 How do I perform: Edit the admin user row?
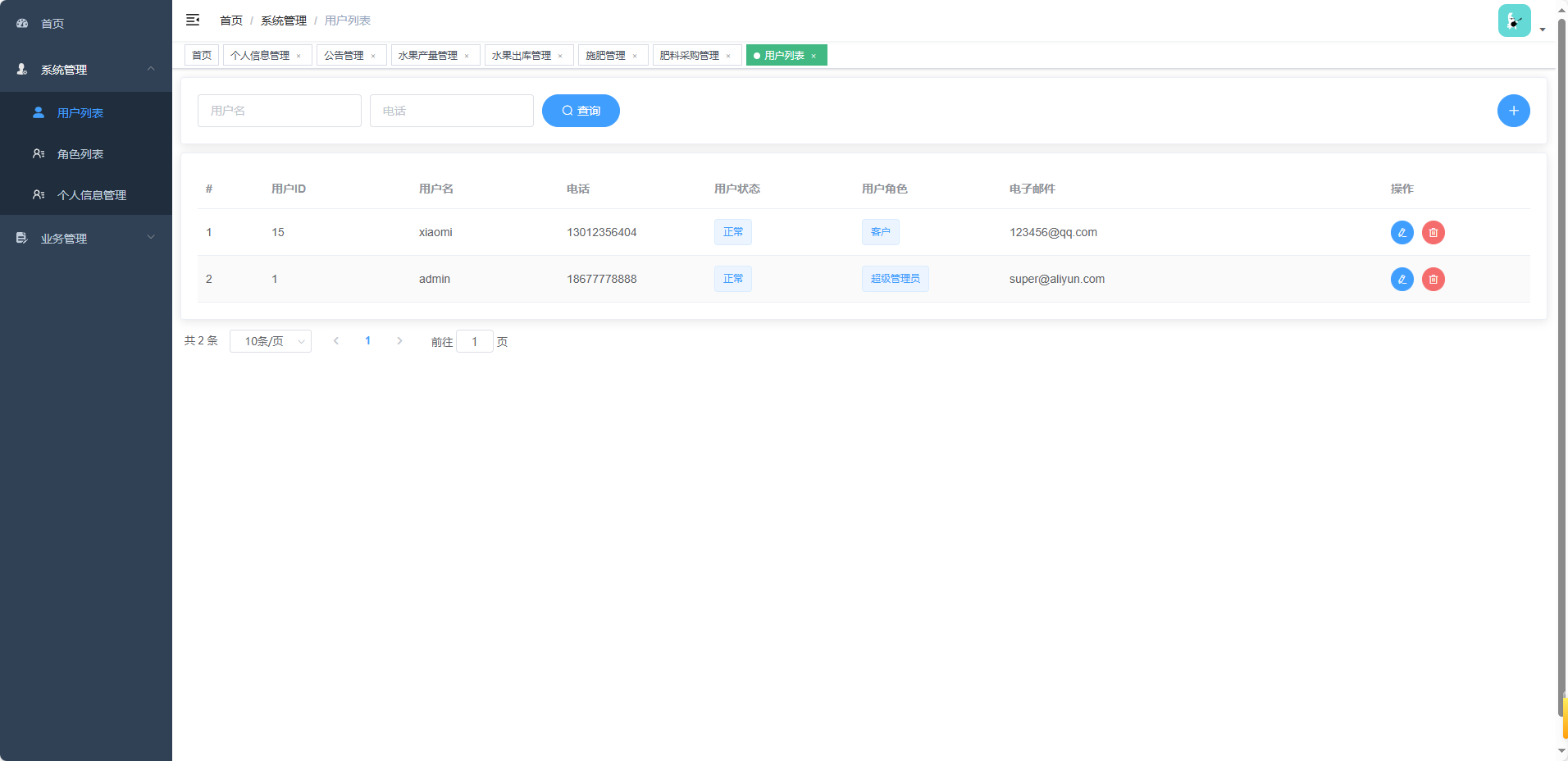click(x=1402, y=280)
